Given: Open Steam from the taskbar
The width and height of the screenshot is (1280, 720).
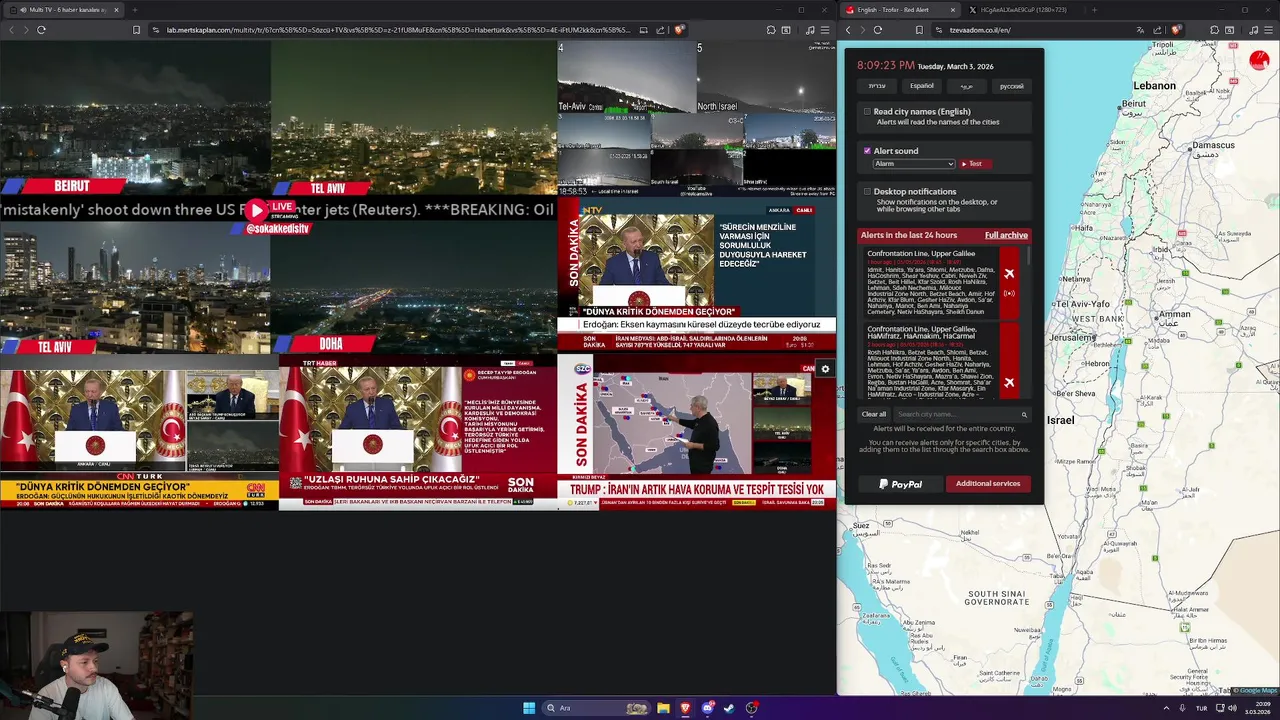Looking at the screenshot, I should coord(729,708).
